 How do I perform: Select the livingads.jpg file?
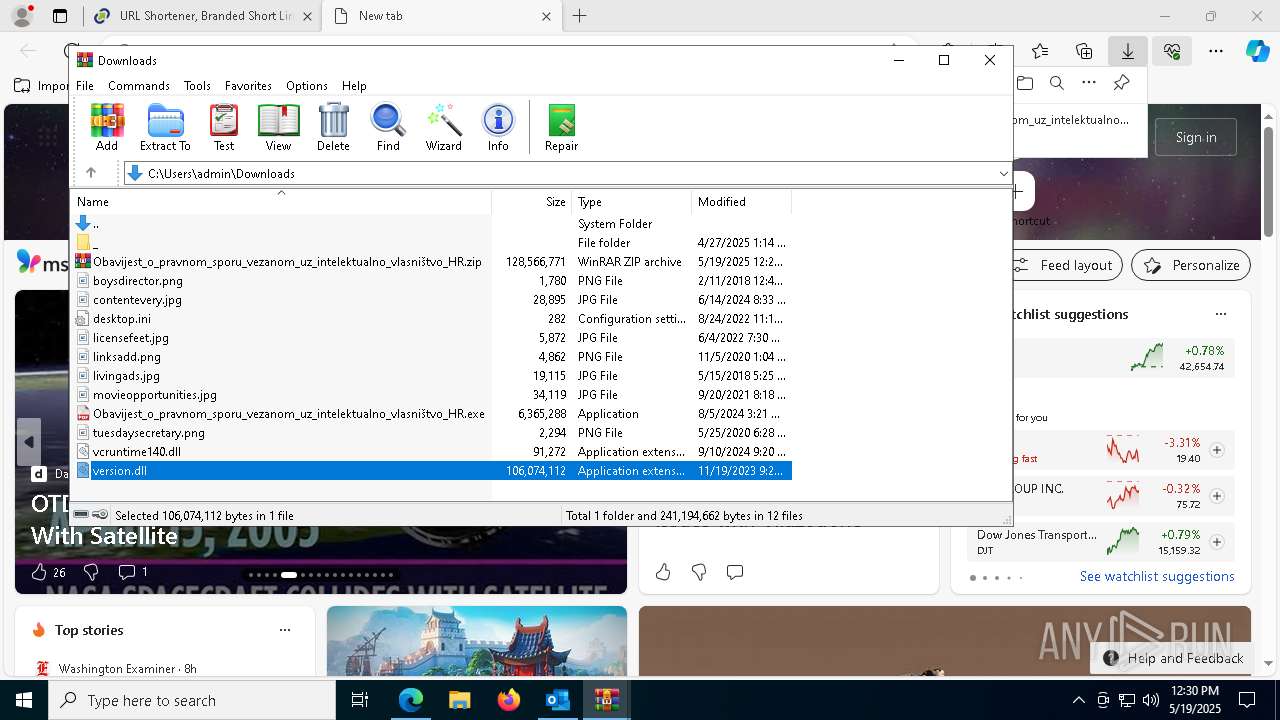[432, 376]
